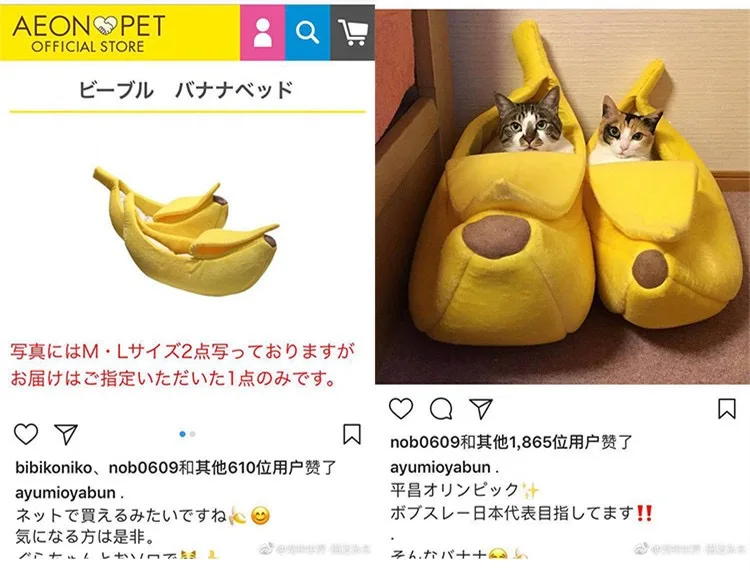Click the blue search magnifier icon
This screenshot has width=750, height=571.
pyautogui.click(x=308, y=33)
